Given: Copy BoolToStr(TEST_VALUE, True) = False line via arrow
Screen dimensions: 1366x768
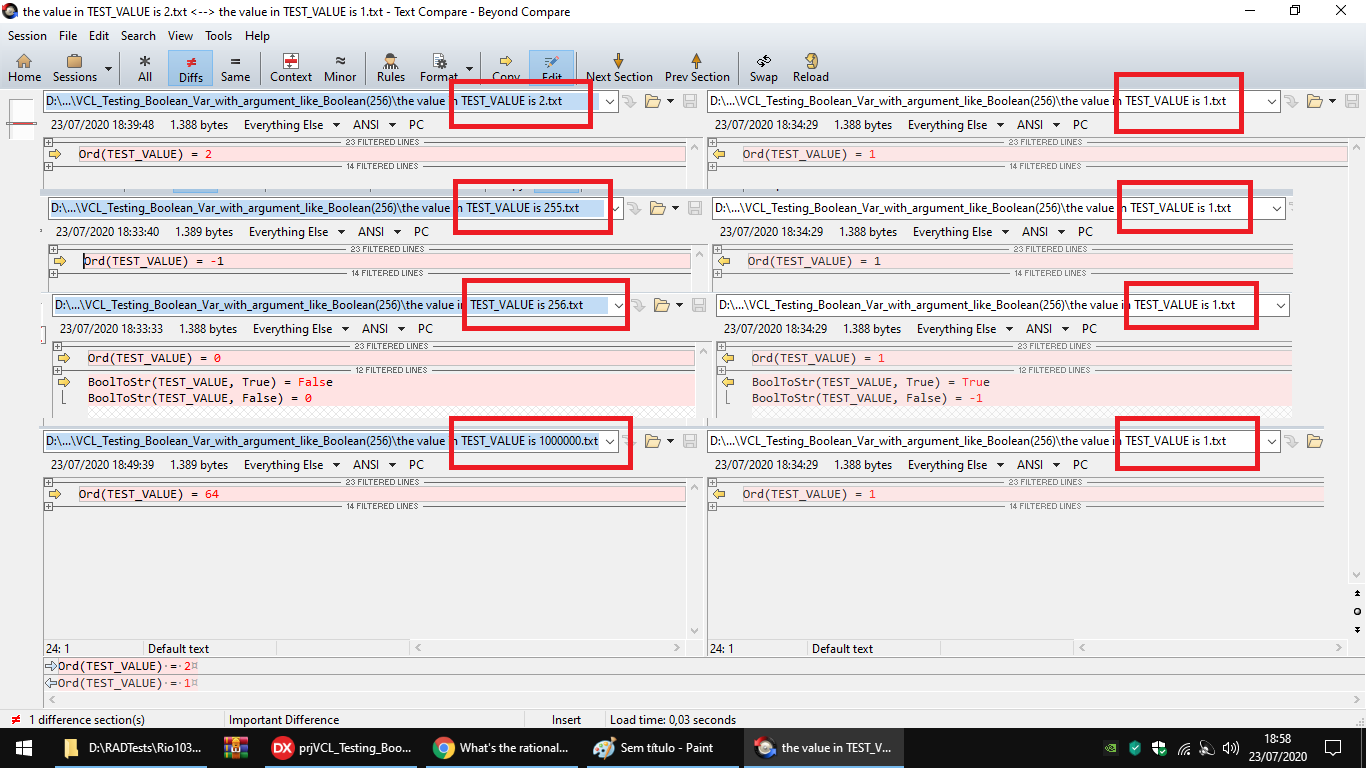Looking at the screenshot, I should pos(64,382).
